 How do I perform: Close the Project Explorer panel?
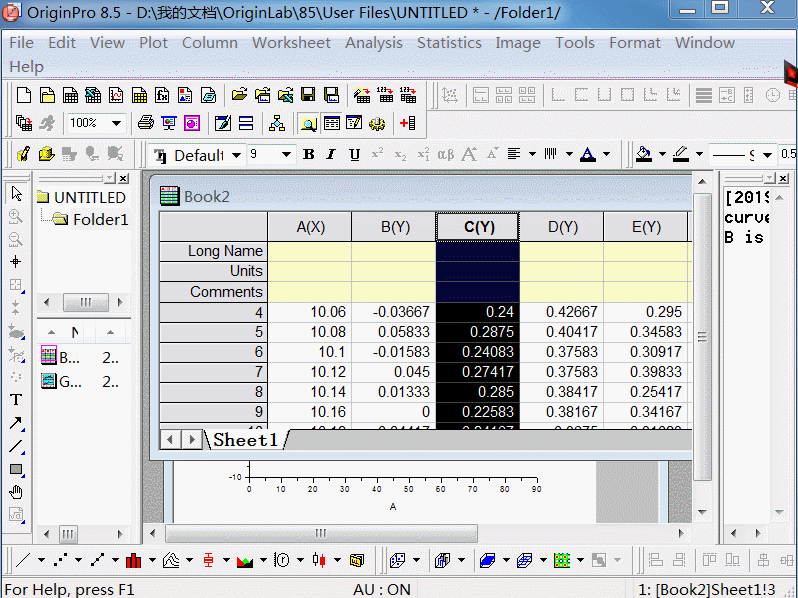pos(124,179)
